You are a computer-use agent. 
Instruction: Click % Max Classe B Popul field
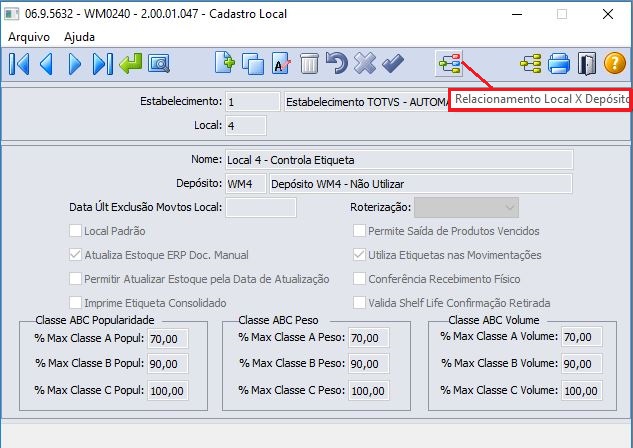(x=168, y=364)
